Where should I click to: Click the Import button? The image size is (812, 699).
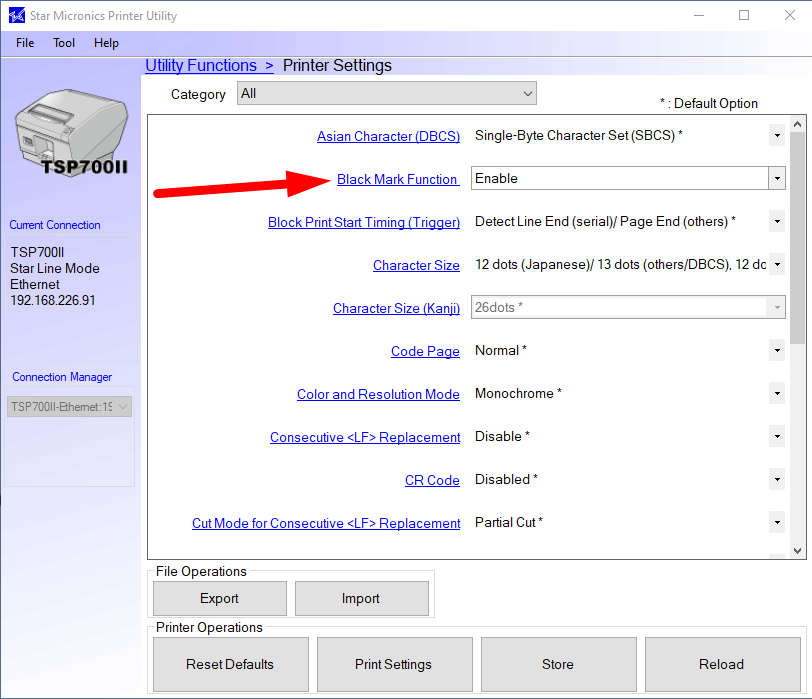tap(361, 599)
